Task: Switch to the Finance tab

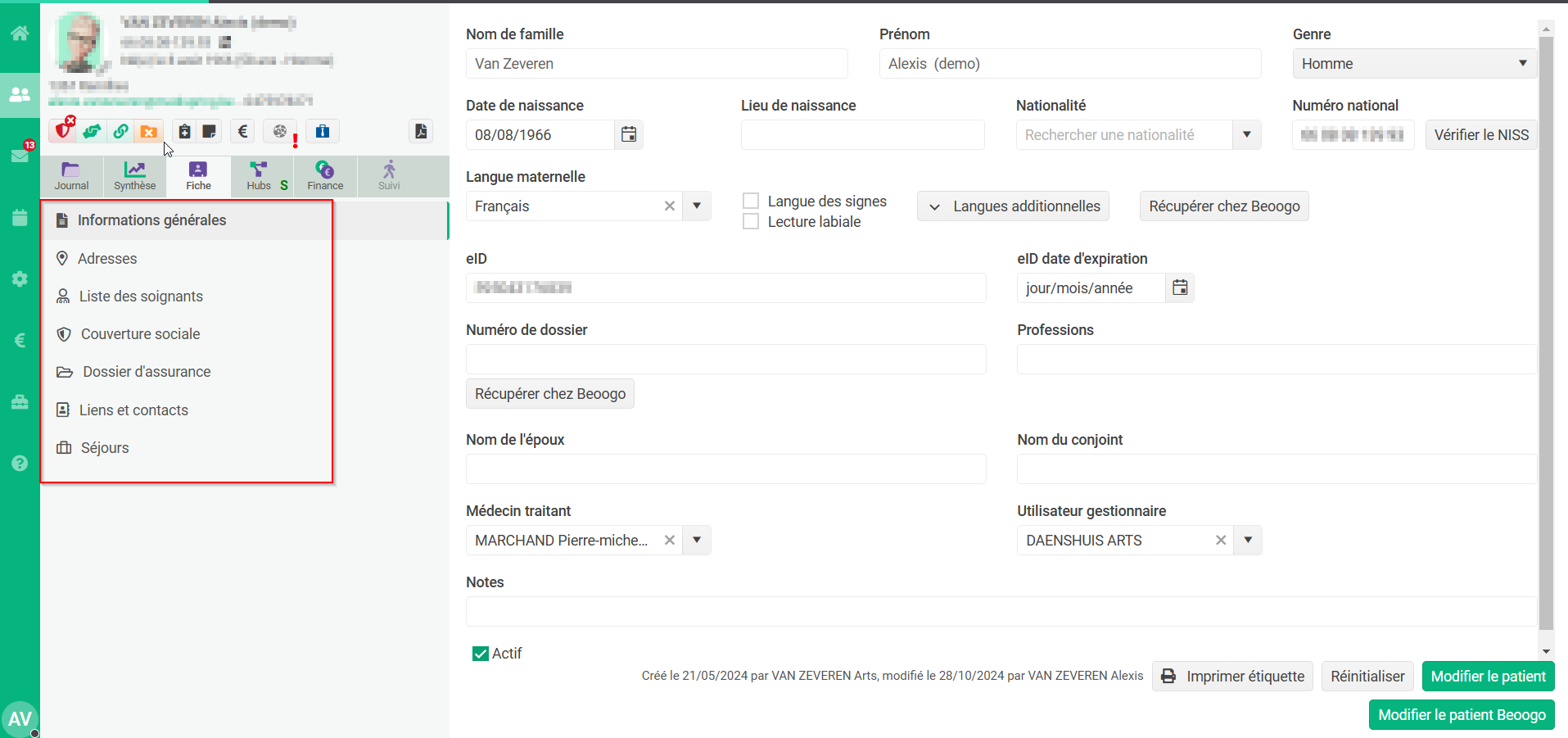Action: 325,176
